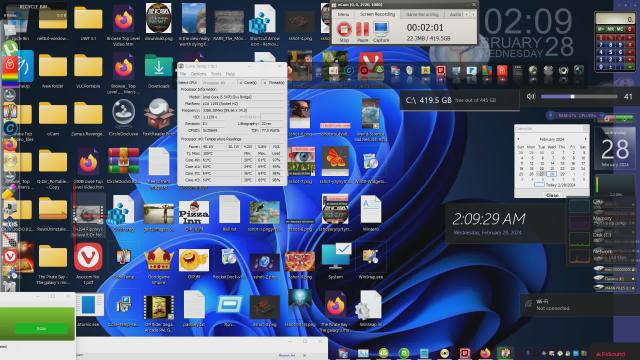Open the desktop folder named New folder
The height and width of the screenshot is (360, 640).
[x=53, y=71]
